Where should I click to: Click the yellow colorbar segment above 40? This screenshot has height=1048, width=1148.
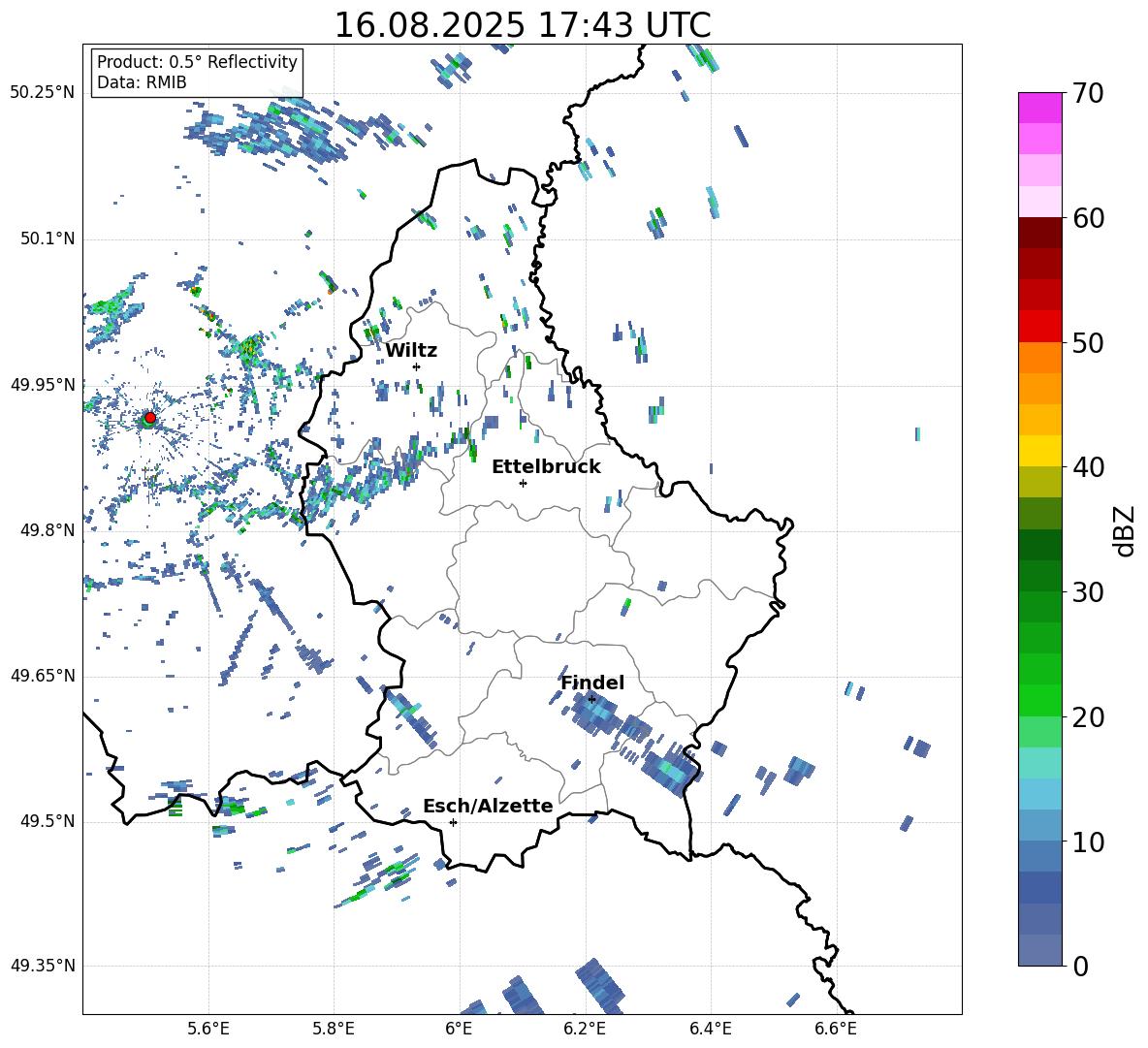[1039, 451]
